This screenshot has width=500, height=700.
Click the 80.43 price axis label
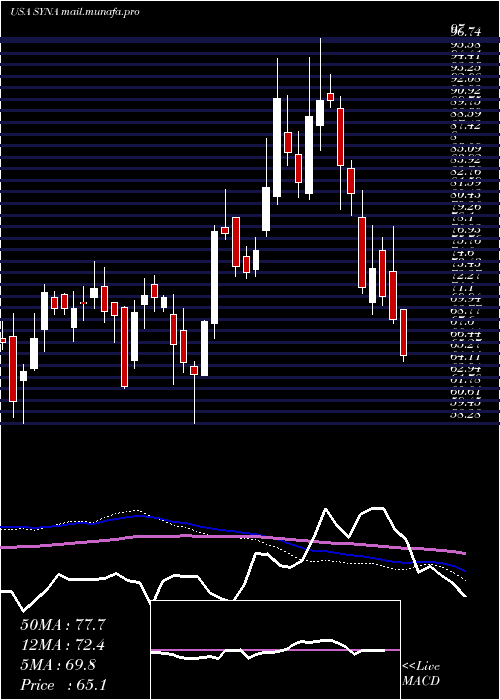(466, 195)
